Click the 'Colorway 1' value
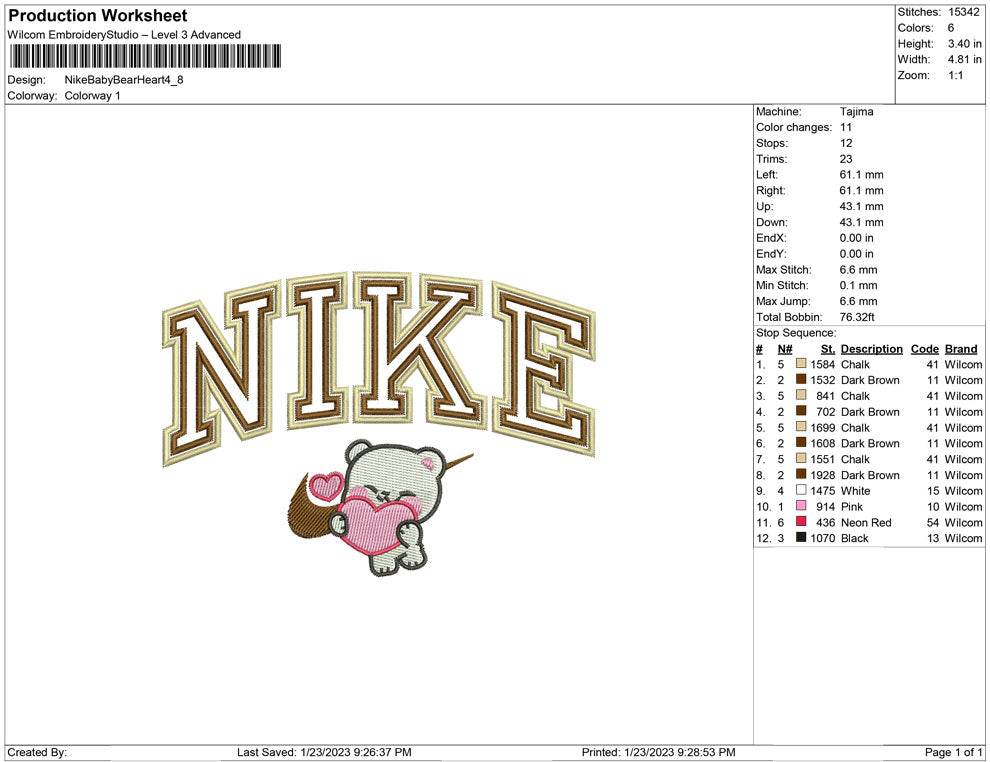 click(x=92, y=96)
